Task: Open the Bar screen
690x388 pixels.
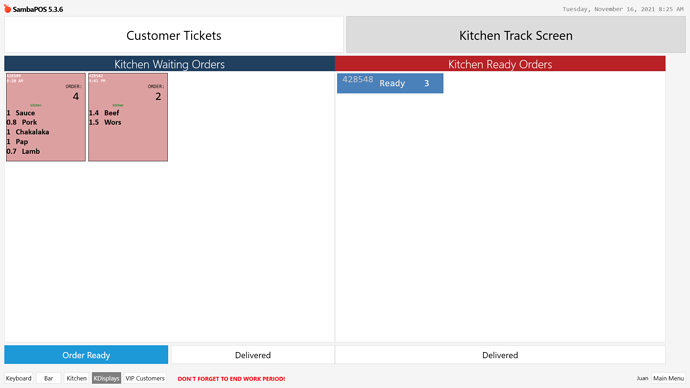Action: 48,378
